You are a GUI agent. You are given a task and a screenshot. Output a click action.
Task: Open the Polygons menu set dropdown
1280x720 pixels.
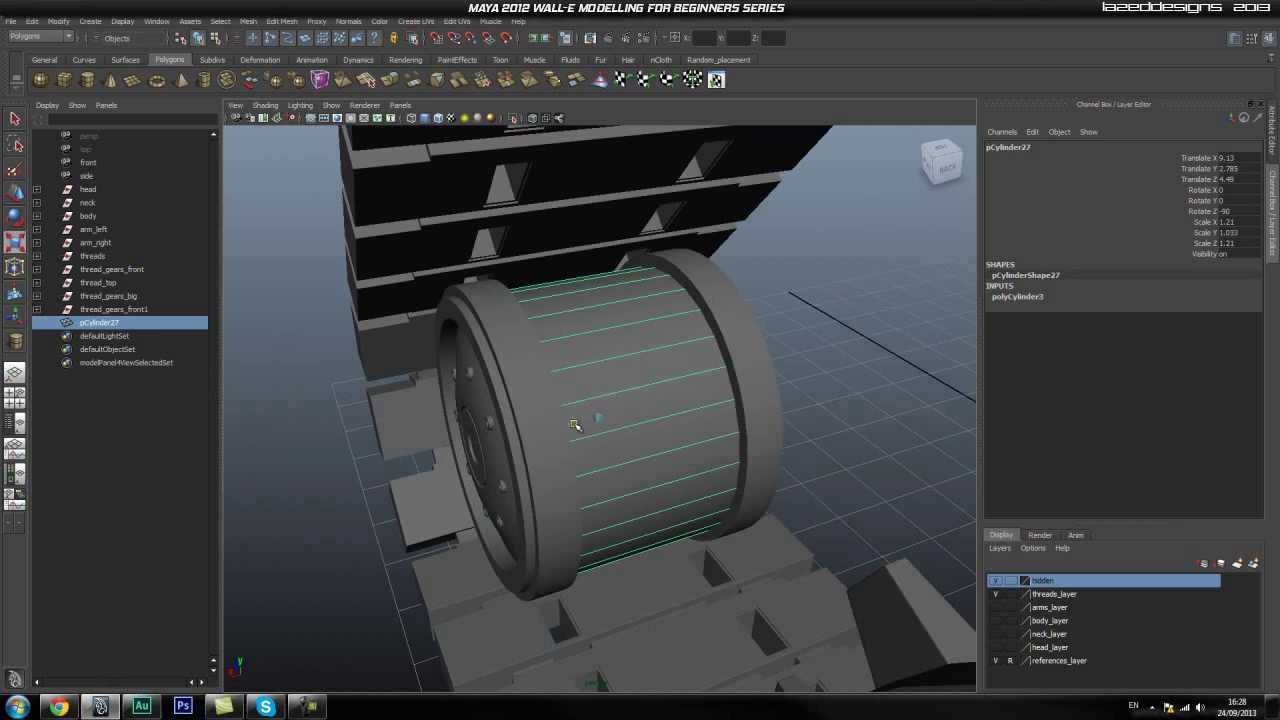click(40, 38)
